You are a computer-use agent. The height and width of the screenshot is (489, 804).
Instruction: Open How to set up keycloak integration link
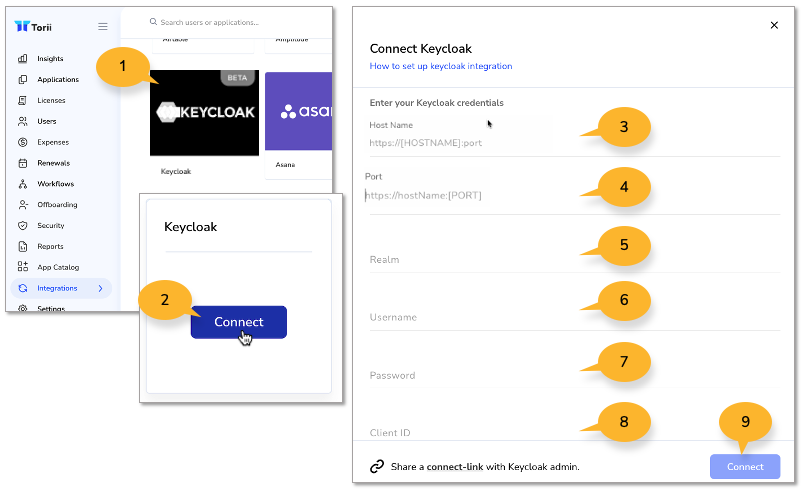440,66
